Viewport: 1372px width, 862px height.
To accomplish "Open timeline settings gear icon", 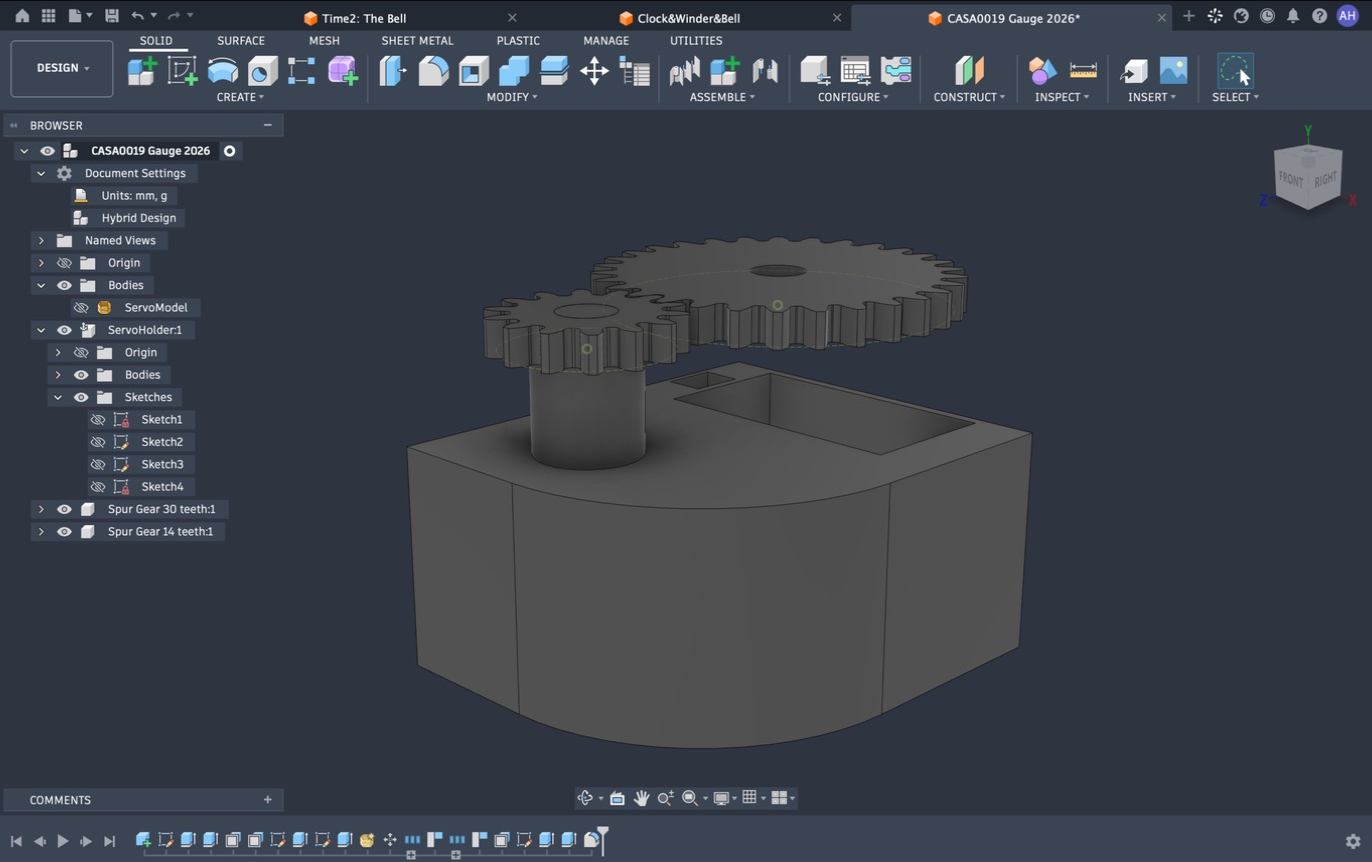I will pos(1353,841).
